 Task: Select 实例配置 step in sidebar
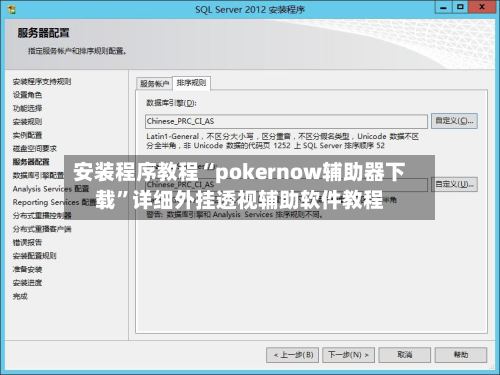tap(27, 135)
